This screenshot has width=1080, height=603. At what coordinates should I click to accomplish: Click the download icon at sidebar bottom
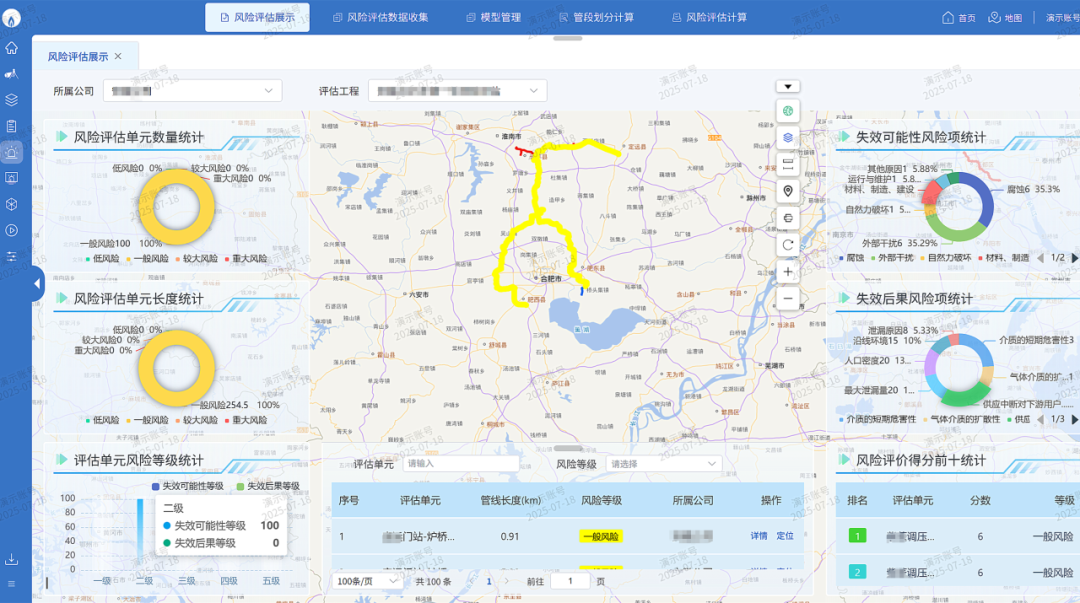click(12, 559)
